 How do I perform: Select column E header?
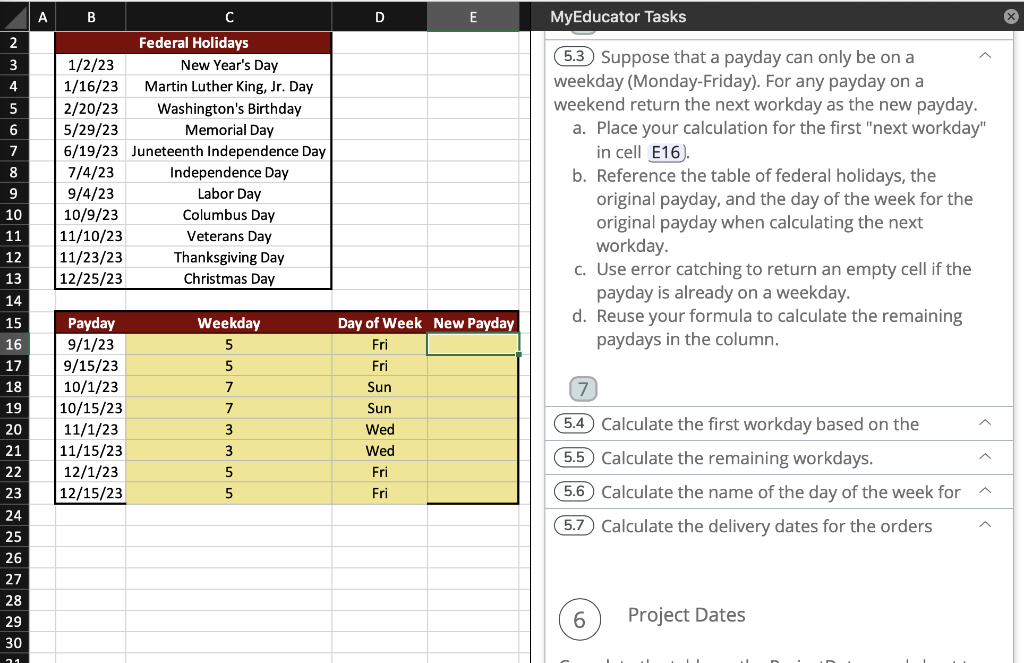point(473,16)
